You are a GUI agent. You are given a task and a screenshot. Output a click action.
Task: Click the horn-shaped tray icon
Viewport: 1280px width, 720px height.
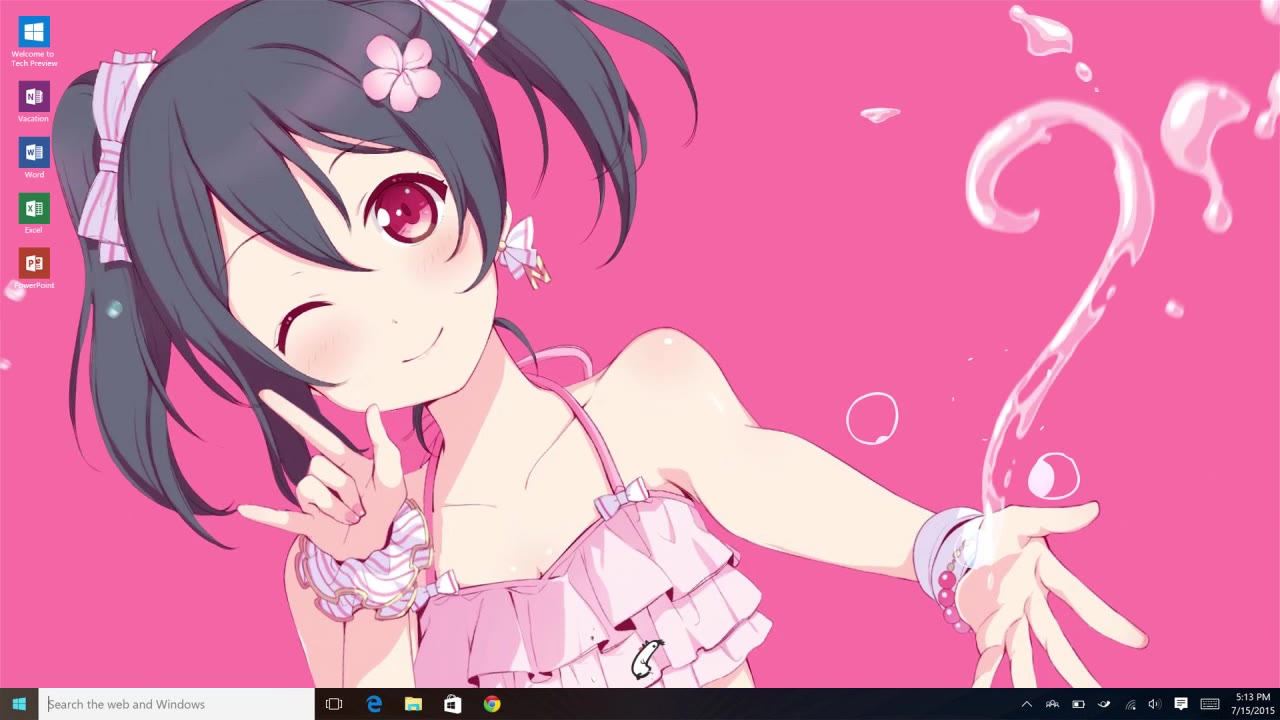1104,704
